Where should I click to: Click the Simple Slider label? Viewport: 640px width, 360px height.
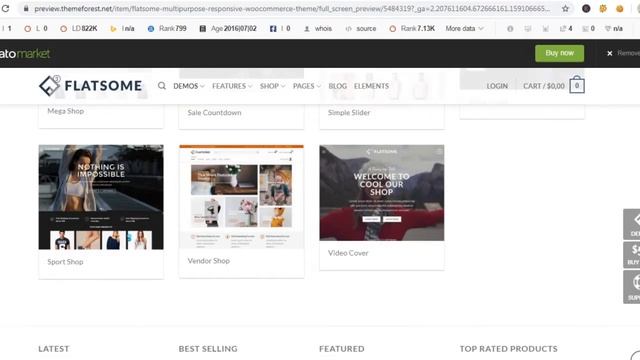point(349,113)
